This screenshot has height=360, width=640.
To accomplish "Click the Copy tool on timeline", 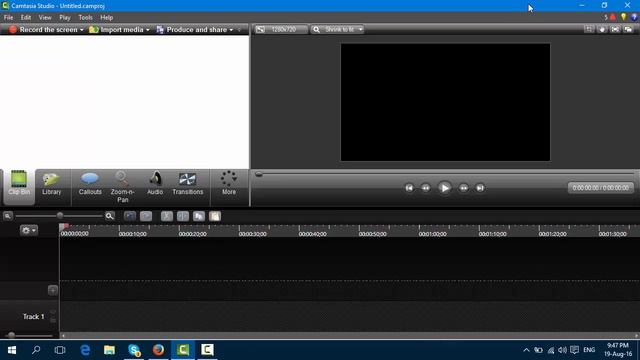I will (x=199, y=216).
